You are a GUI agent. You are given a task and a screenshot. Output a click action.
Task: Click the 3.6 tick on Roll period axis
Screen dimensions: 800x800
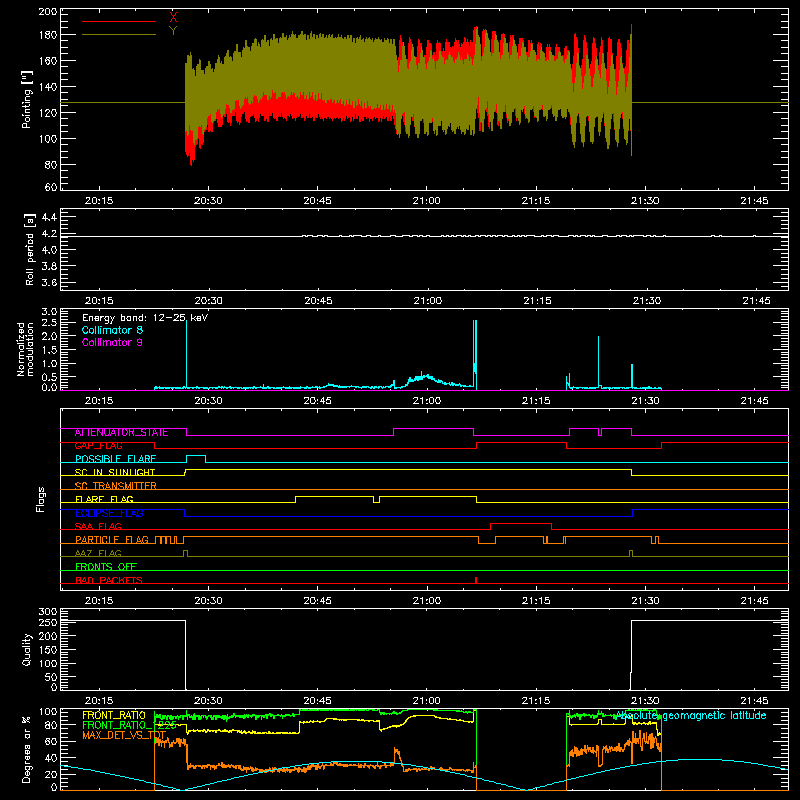click(x=49, y=282)
